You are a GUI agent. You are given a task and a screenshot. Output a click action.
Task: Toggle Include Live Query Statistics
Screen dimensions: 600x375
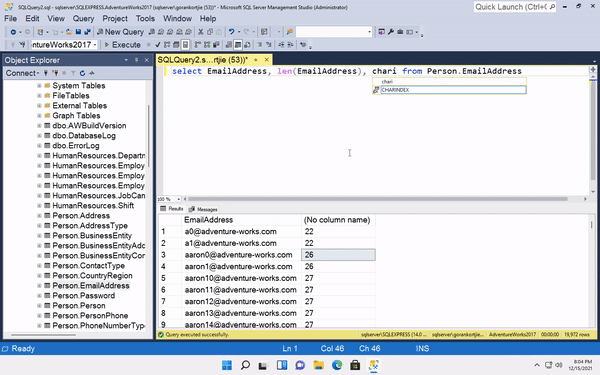point(207,45)
